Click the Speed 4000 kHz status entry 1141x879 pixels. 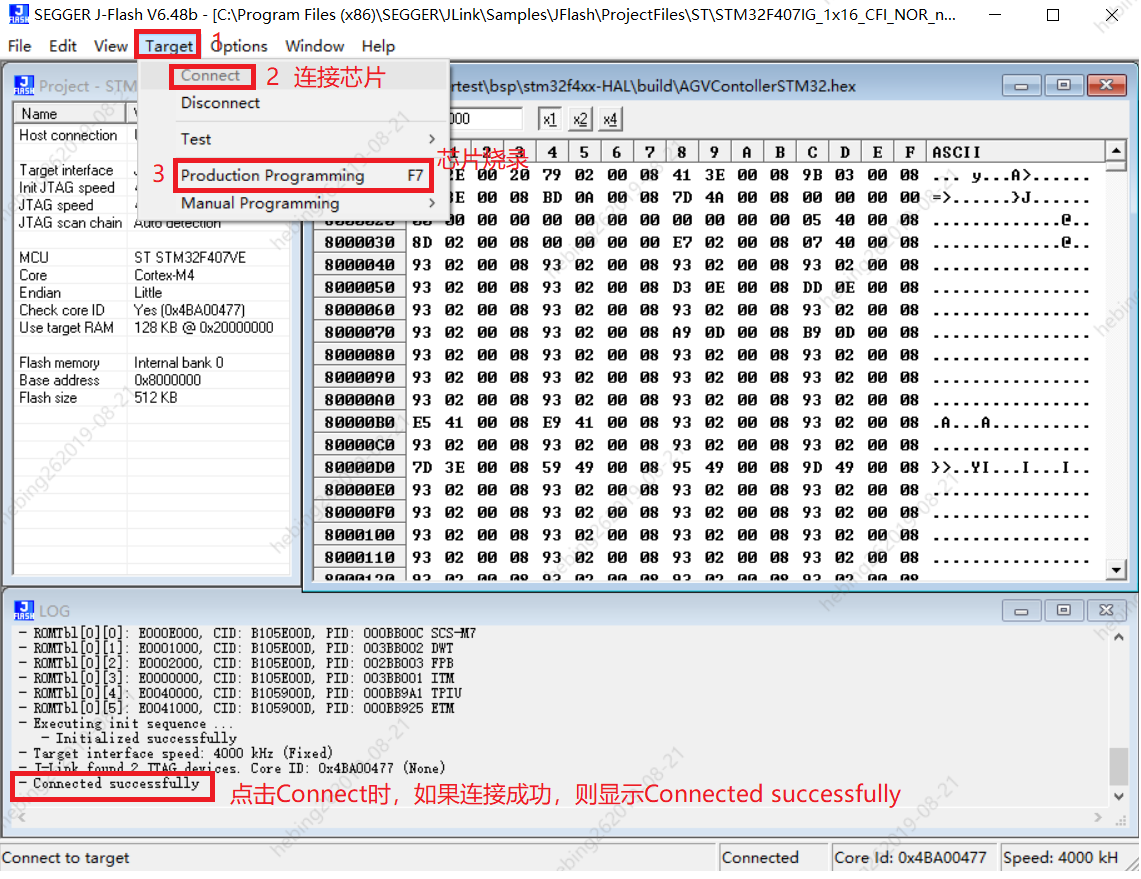1060,858
